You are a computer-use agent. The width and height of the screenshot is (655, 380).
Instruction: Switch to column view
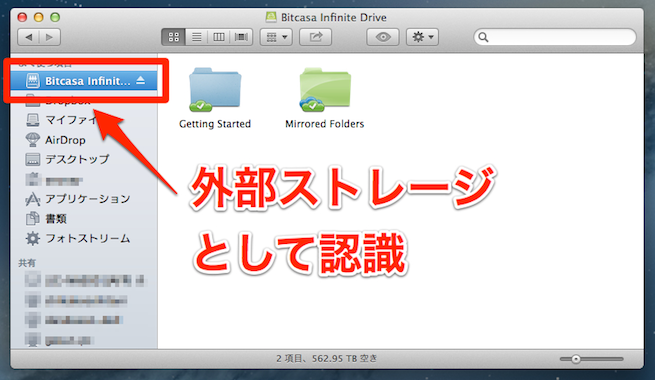[x=219, y=37]
